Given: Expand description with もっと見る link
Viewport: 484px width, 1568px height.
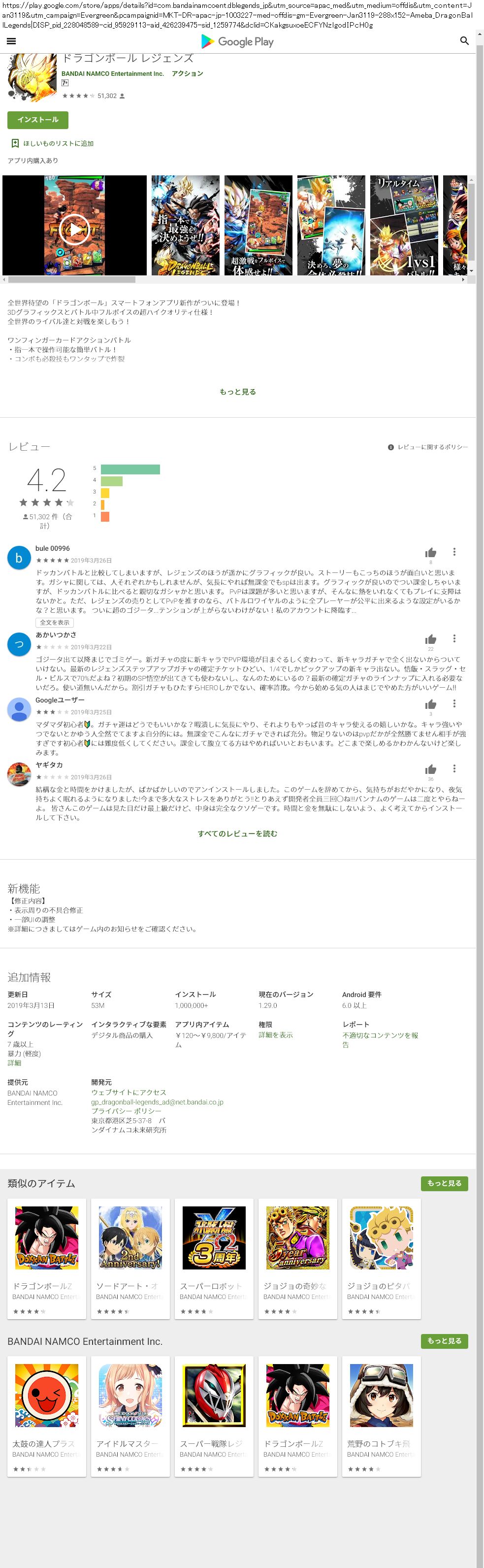Looking at the screenshot, I should click(x=237, y=392).
